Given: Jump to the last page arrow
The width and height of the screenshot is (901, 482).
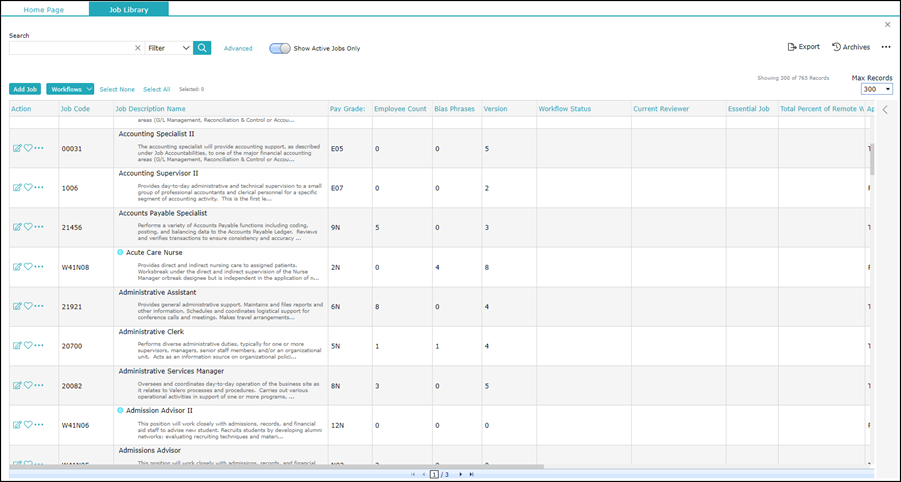Looking at the screenshot, I should (471, 475).
